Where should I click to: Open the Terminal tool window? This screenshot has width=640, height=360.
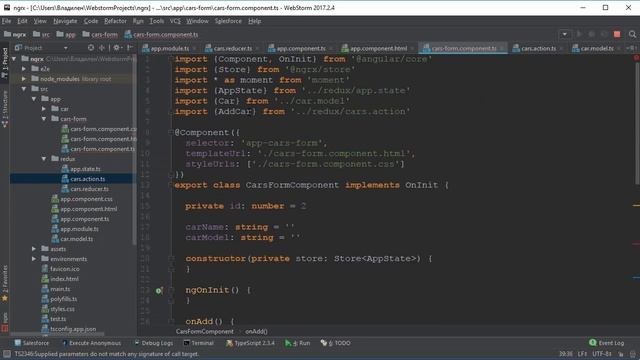click(x=198, y=343)
